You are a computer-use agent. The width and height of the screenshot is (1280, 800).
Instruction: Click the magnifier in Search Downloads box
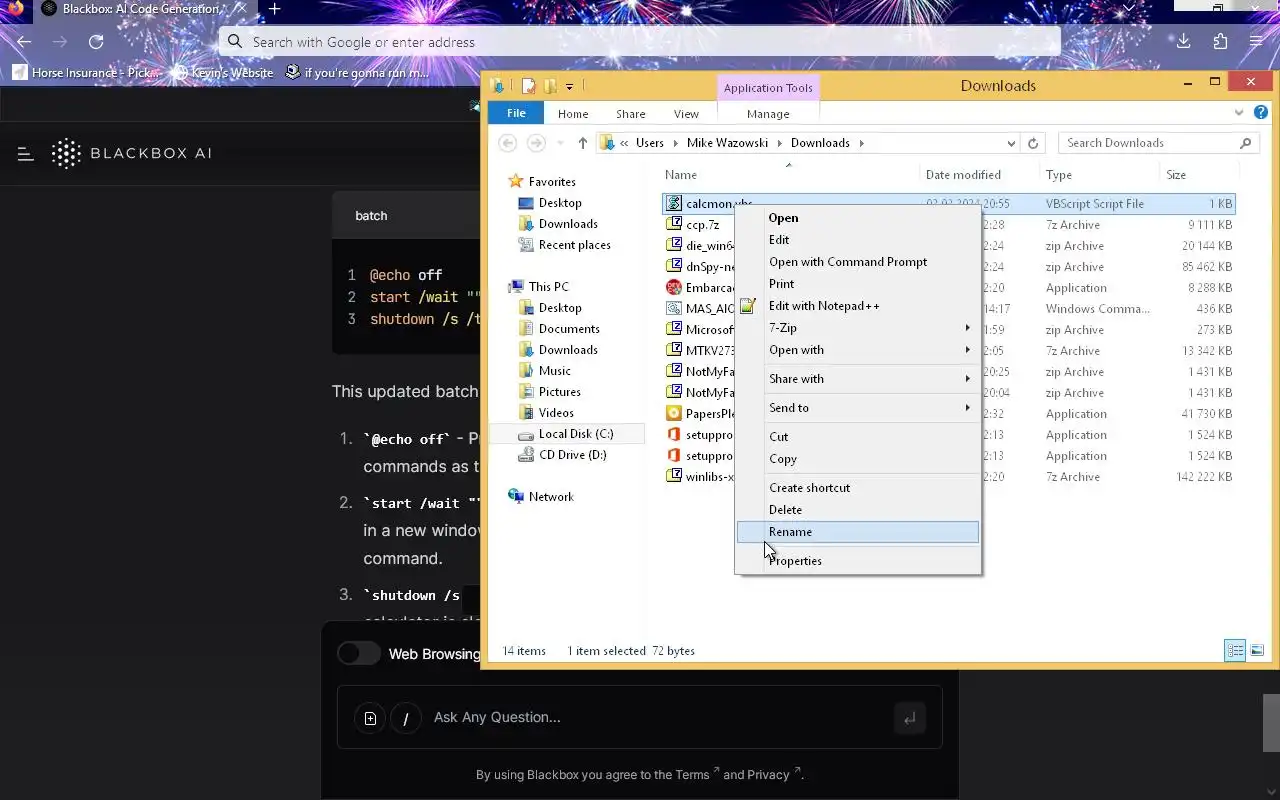coord(1245,143)
